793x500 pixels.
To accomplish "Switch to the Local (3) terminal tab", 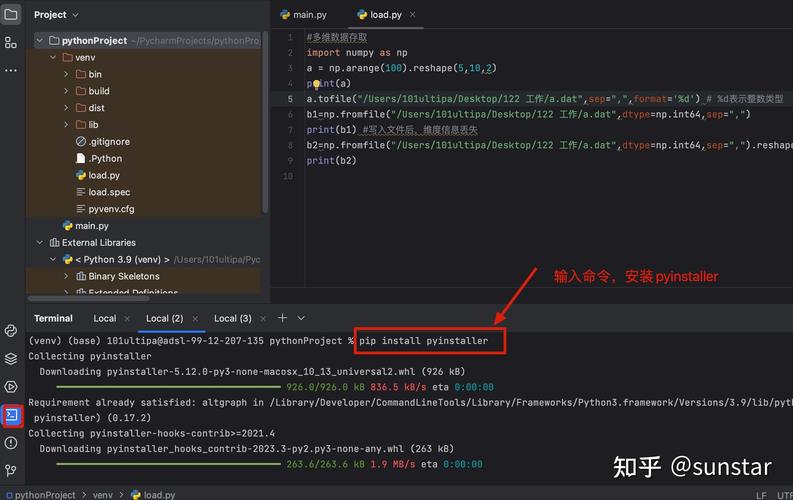I will pos(233,319).
